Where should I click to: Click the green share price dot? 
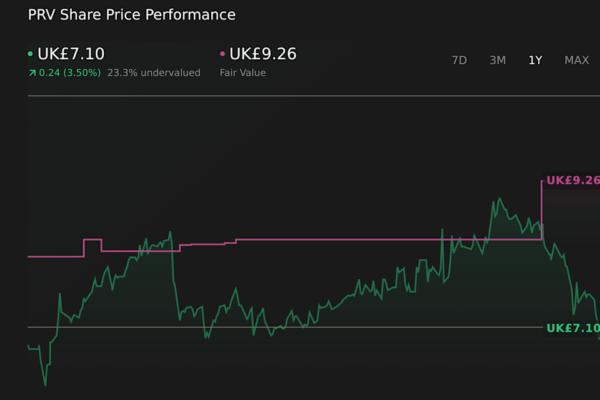30,54
